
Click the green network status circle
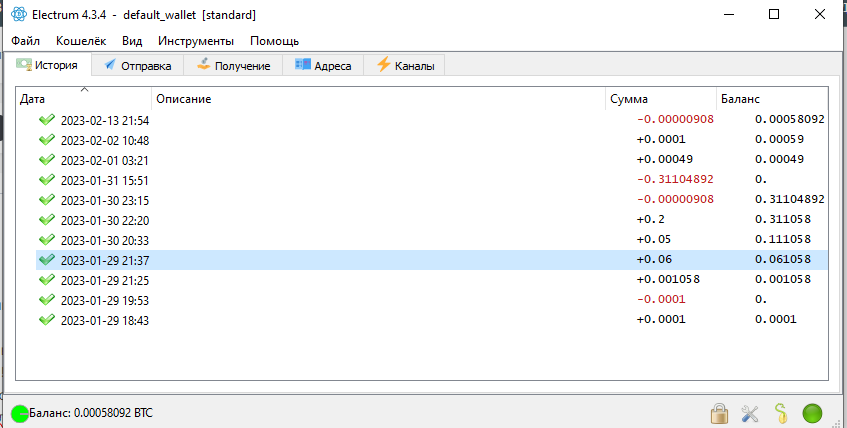(x=812, y=414)
